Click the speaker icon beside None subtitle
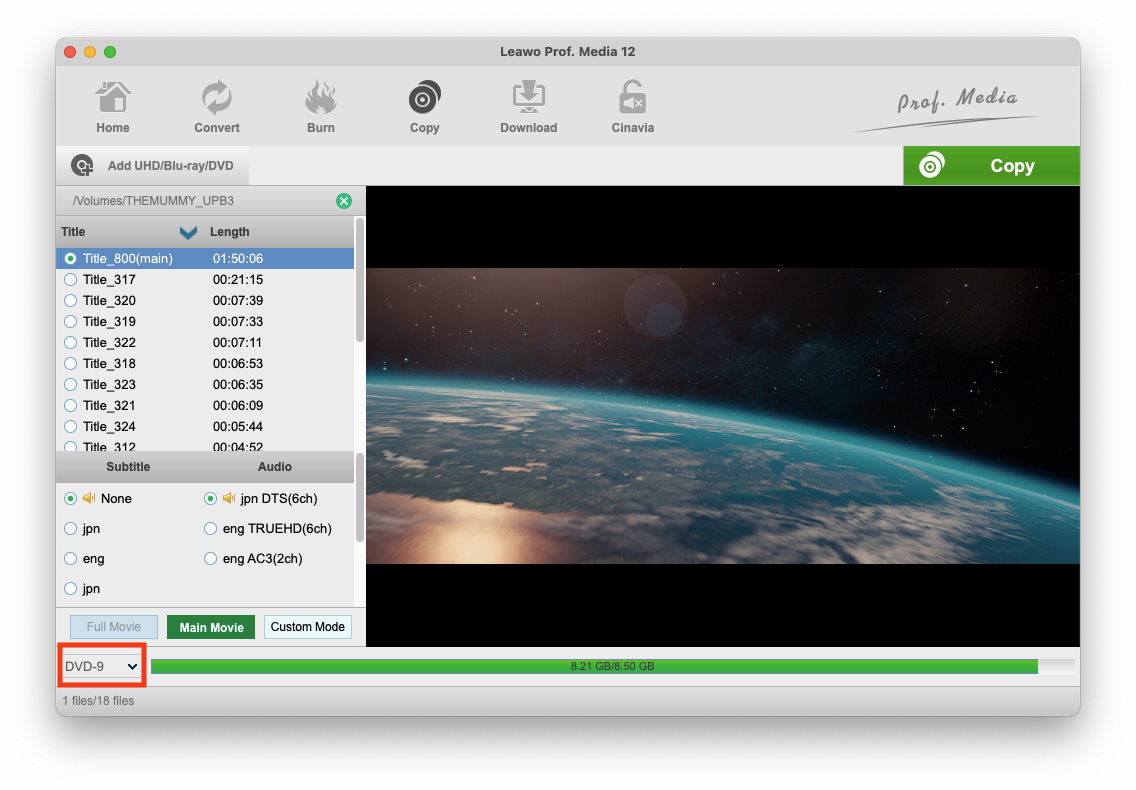 coord(89,498)
